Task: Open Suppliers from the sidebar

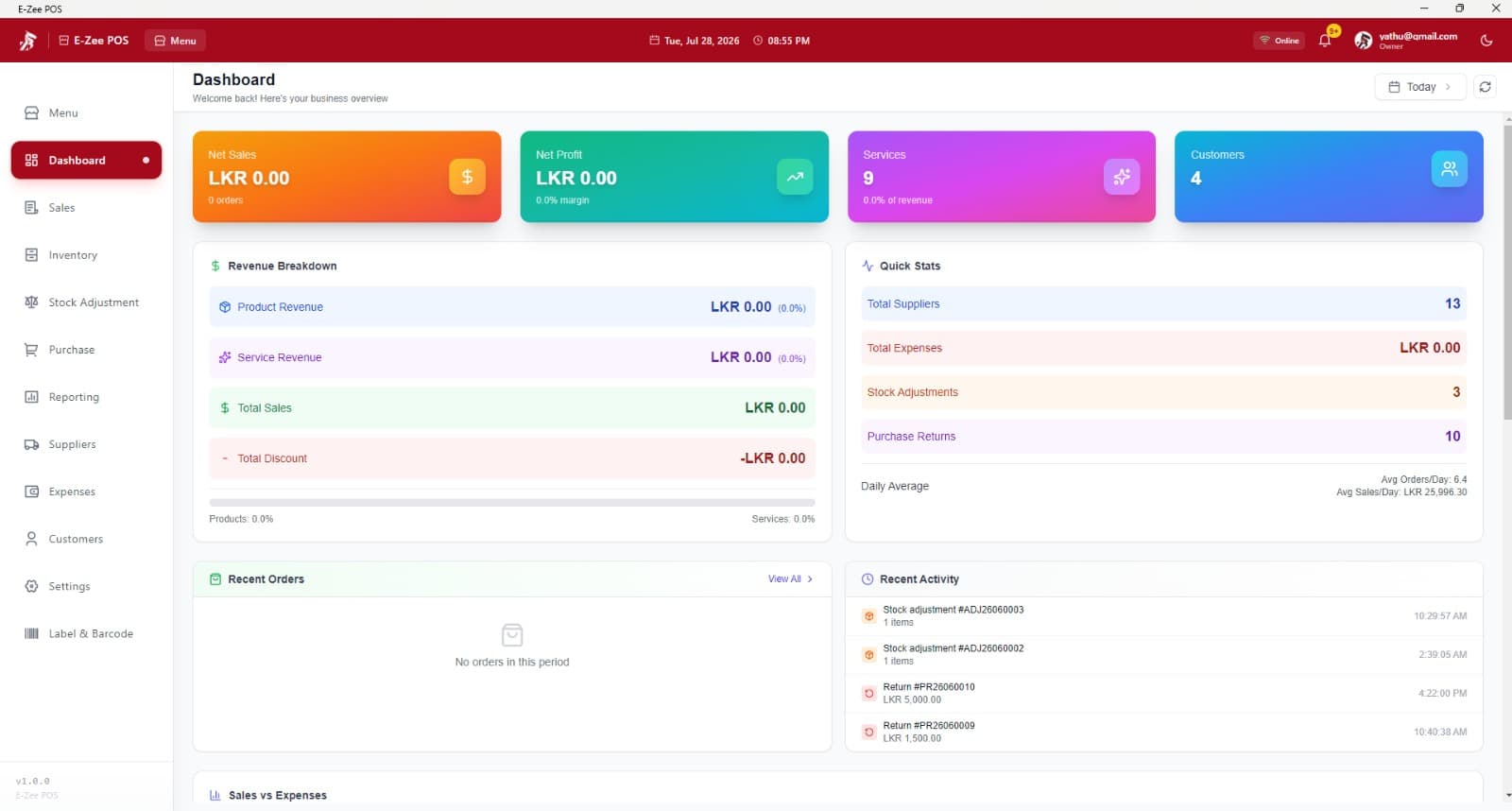Action: pos(86,444)
